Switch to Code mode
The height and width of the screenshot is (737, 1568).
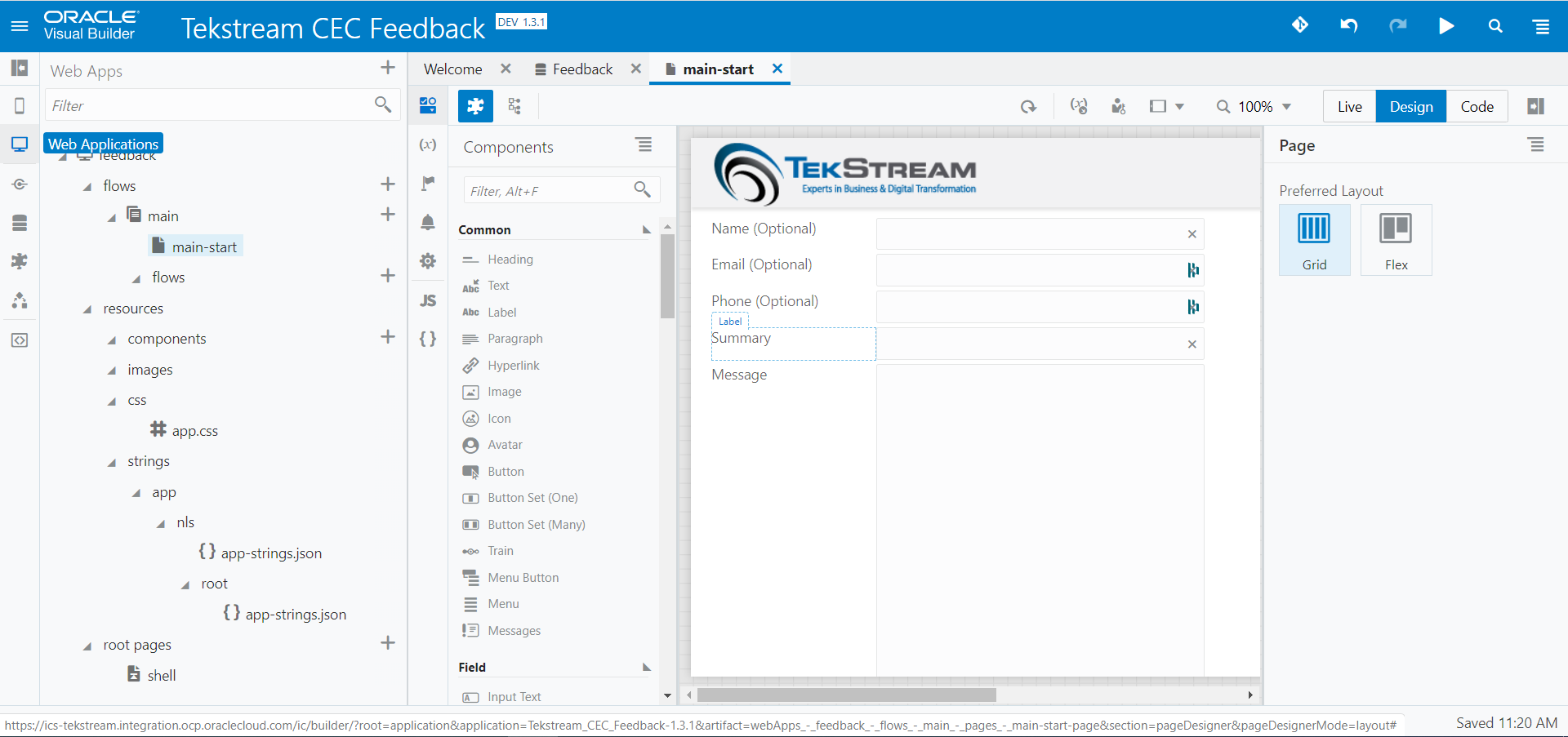pos(1477,106)
